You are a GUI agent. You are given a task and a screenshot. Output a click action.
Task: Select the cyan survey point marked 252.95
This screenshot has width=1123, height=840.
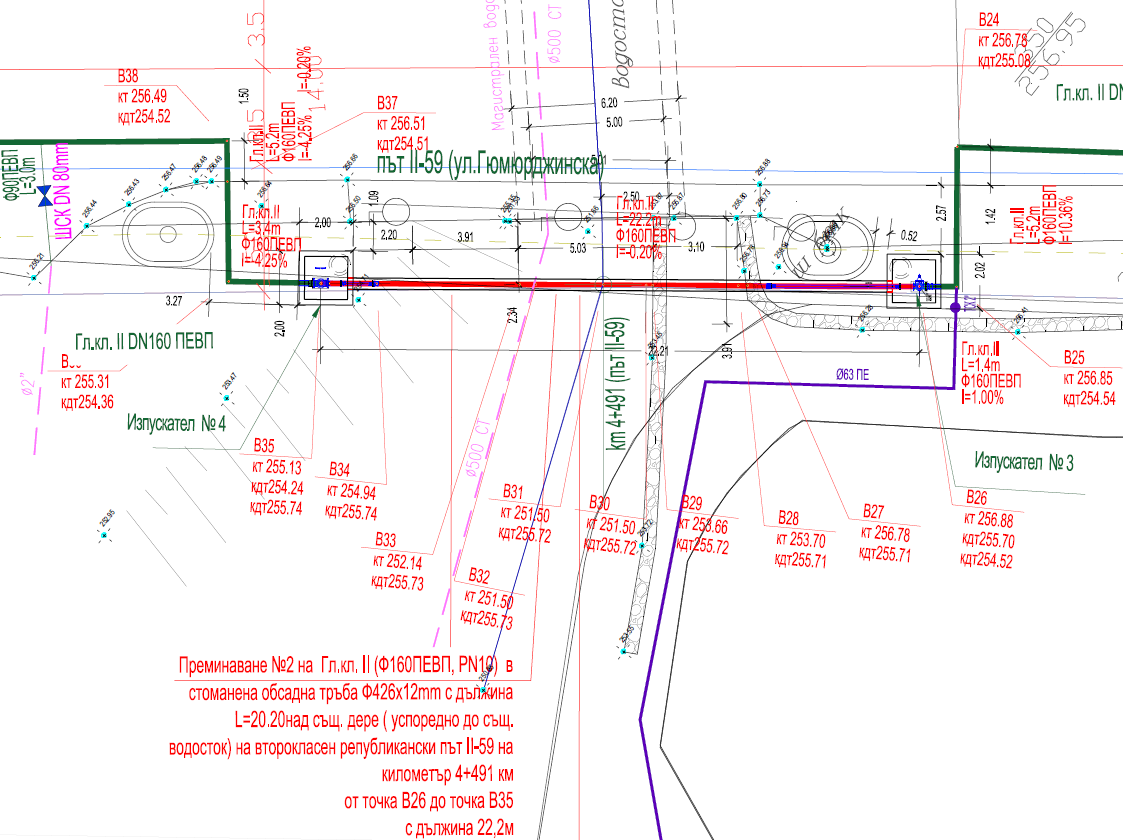[105, 534]
